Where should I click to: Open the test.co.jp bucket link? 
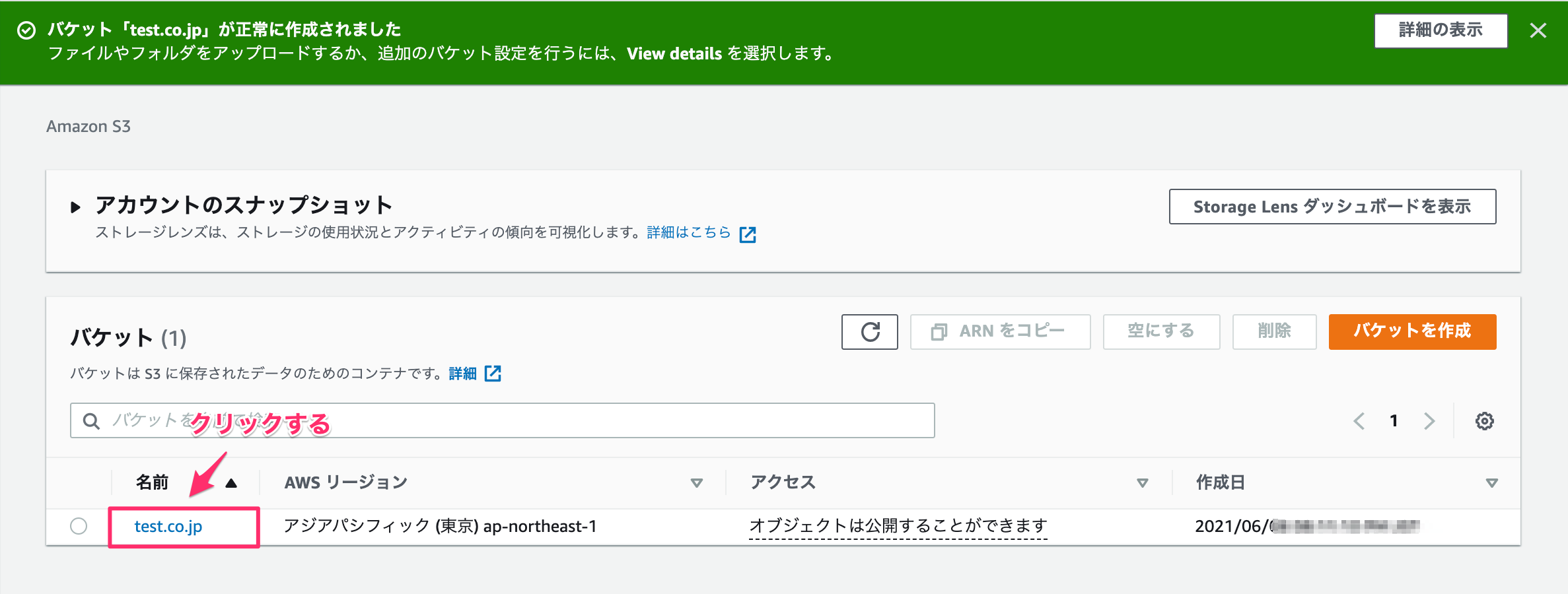click(x=169, y=527)
